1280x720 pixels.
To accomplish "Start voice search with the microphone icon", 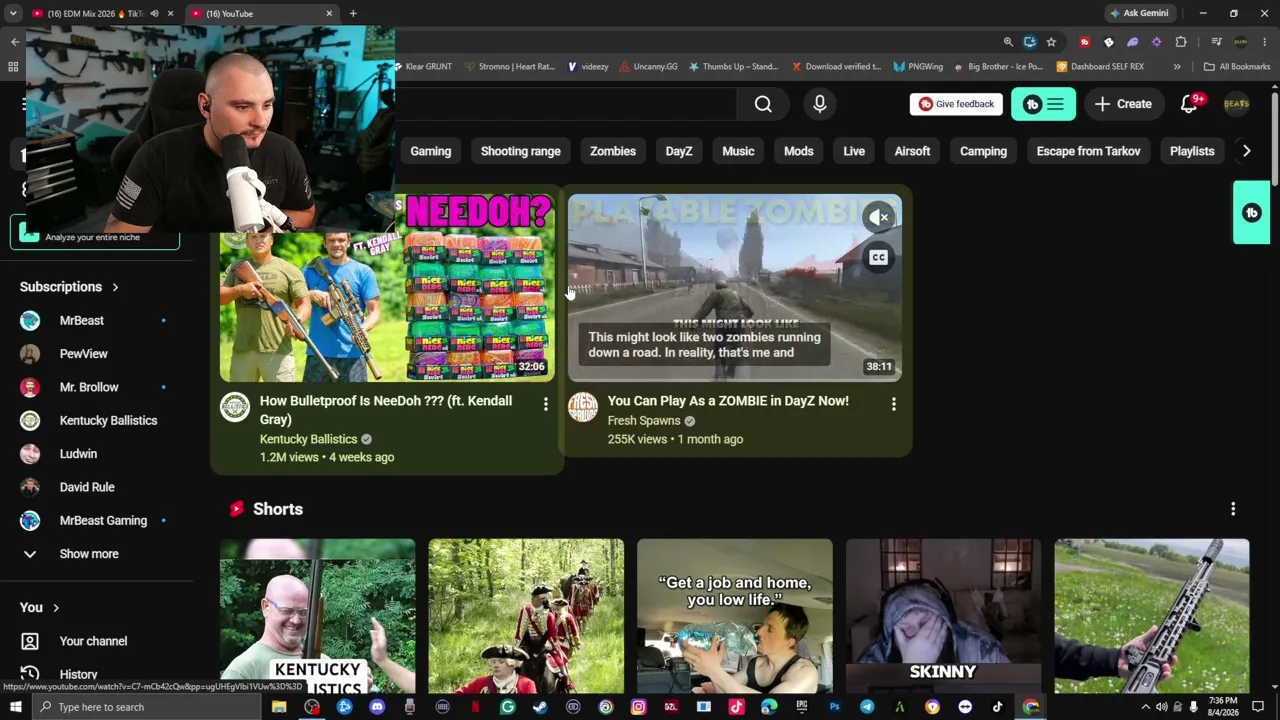I will pyautogui.click(x=820, y=104).
